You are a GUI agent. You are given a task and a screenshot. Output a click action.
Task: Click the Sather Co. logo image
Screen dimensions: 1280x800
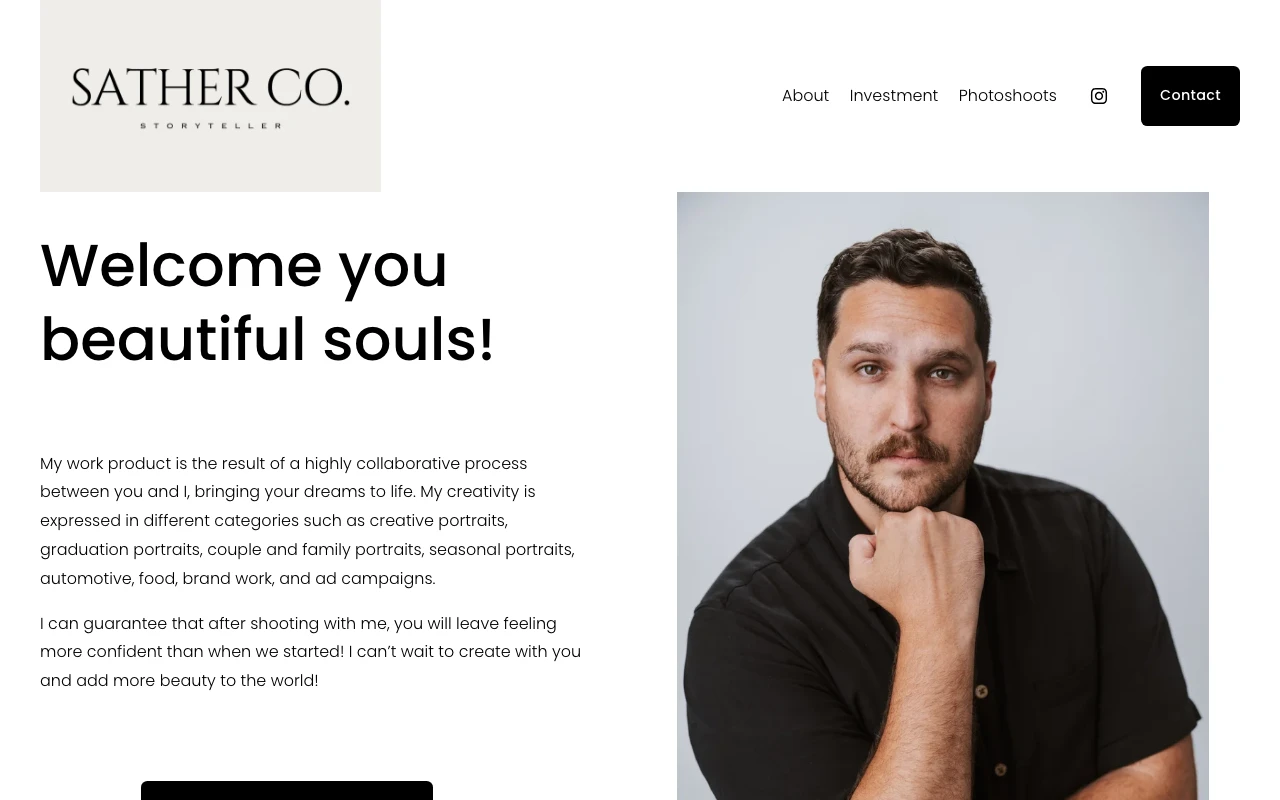pyautogui.click(x=210, y=96)
